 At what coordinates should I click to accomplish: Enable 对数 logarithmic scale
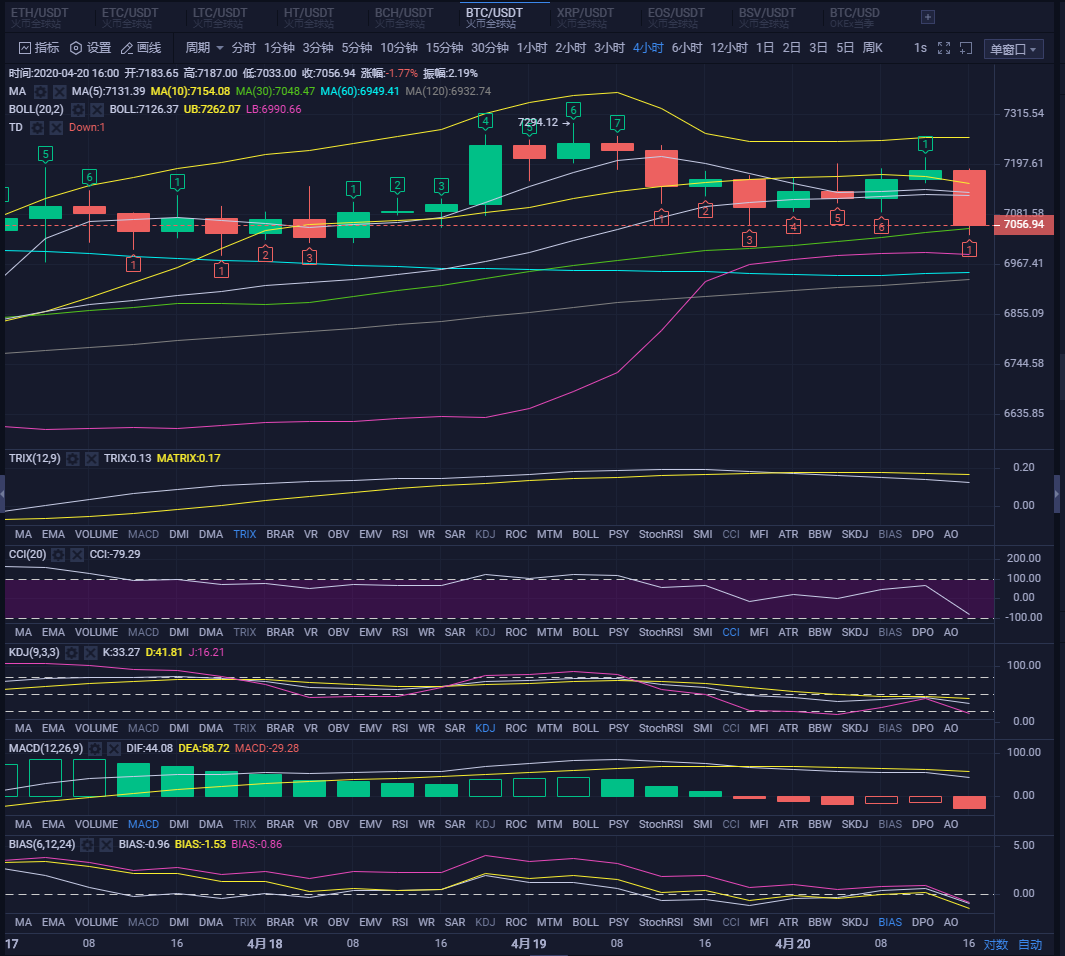[x=995, y=943]
